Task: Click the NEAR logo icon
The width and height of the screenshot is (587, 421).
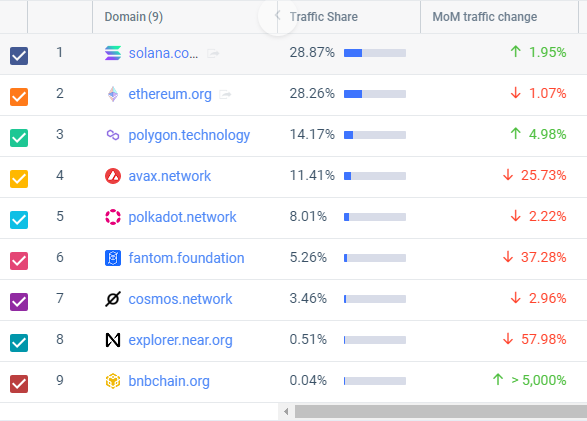Action: point(113,340)
